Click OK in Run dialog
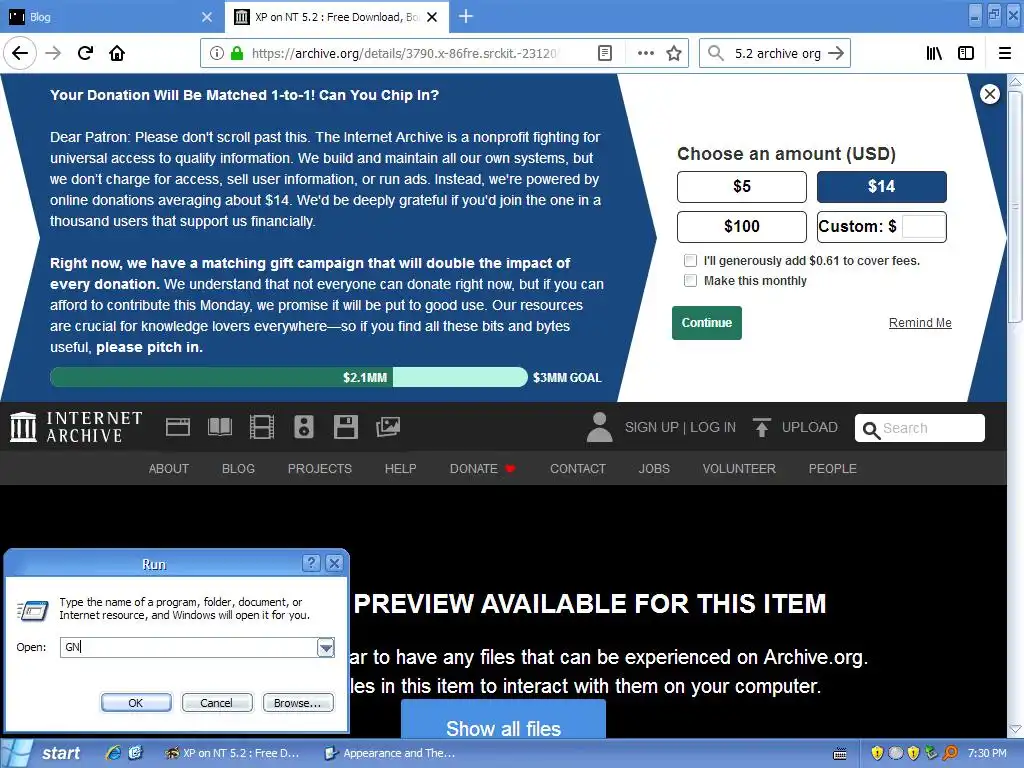1024x768 pixels. (136, 703)
